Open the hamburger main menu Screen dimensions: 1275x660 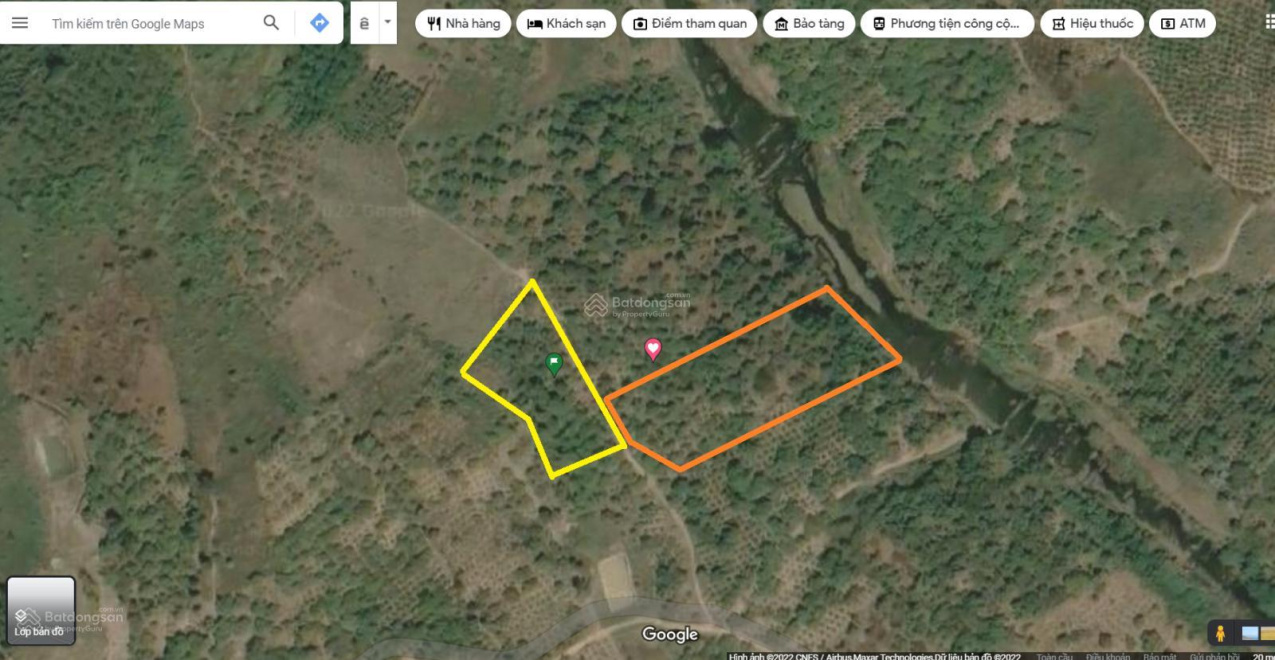[20, 23]
